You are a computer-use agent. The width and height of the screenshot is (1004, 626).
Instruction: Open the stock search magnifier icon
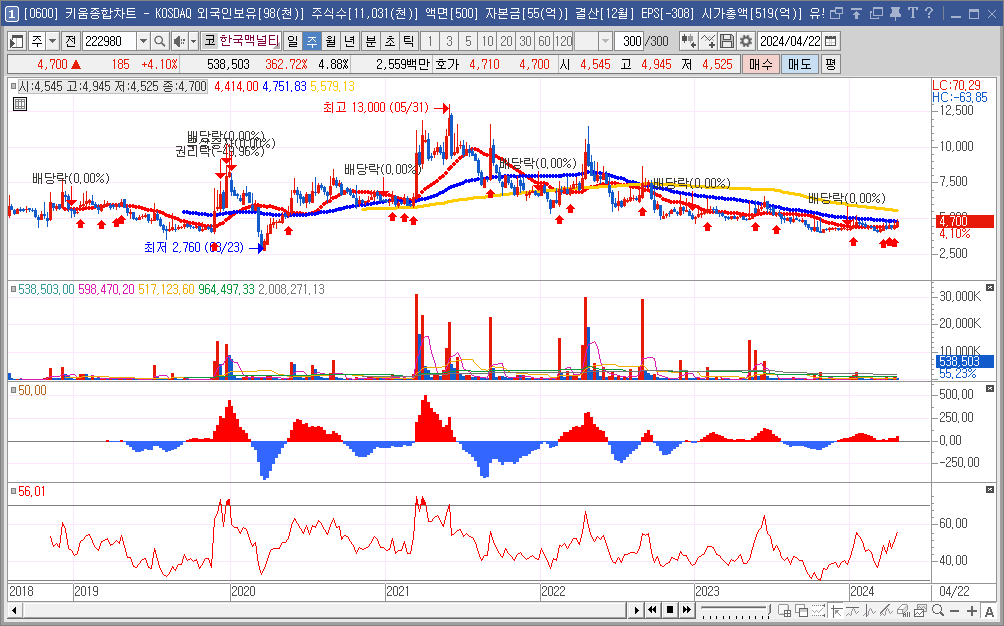tap(159, 42)
